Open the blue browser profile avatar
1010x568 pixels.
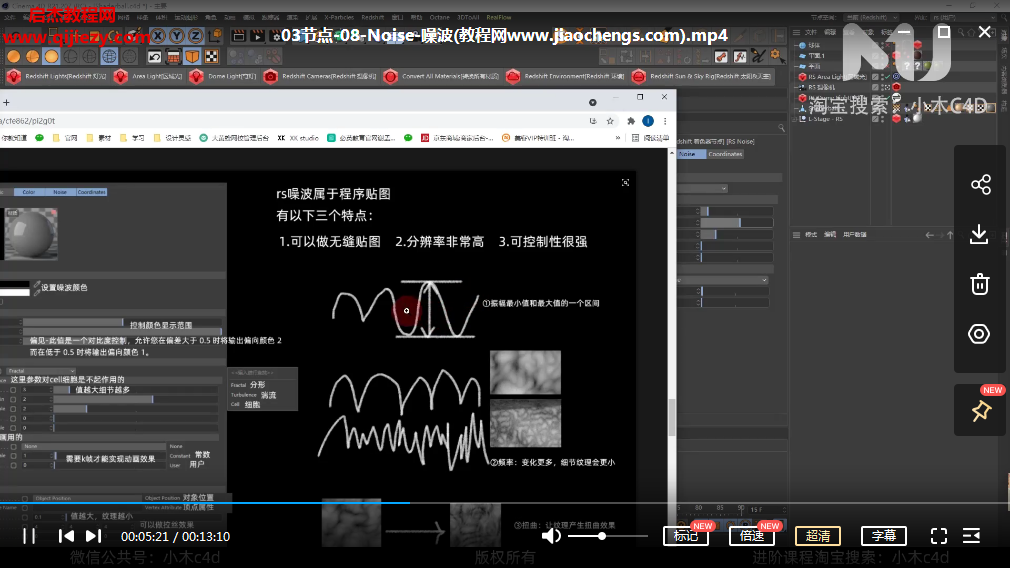[x=648, y=121]
